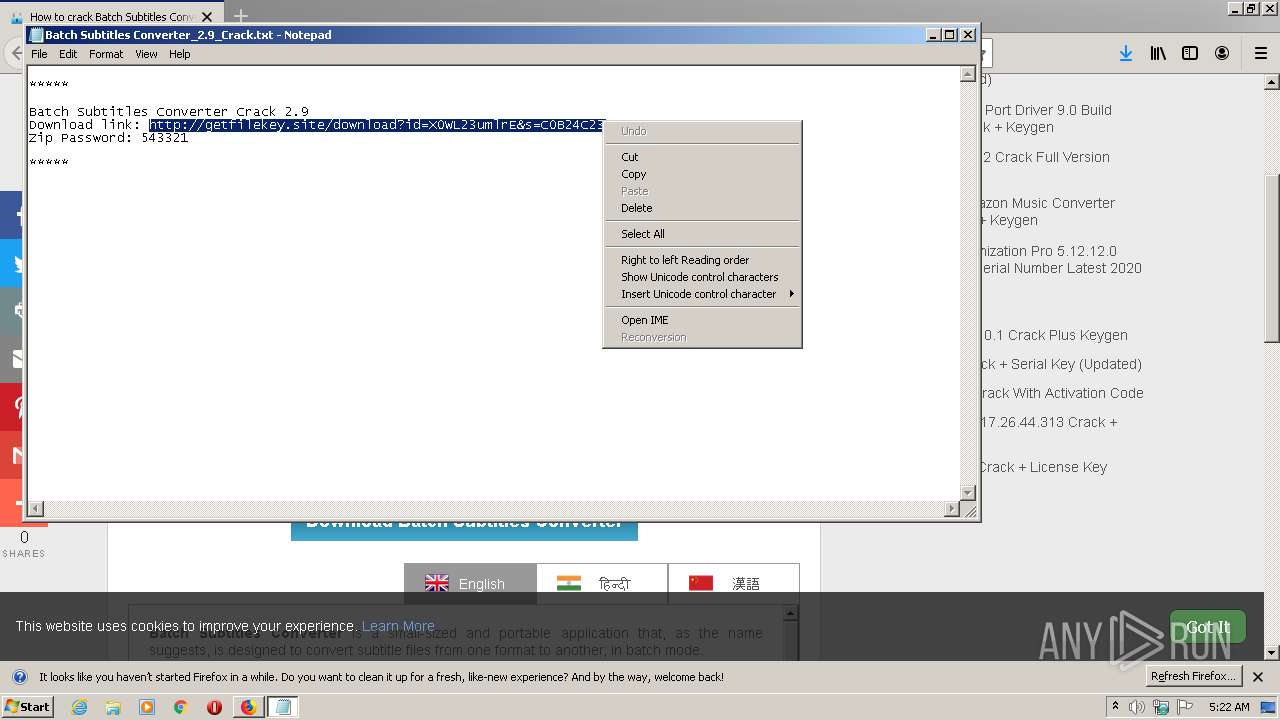Open the volume tray icon
Viewport: 1280px width, 720px height.
(x=1137, y=707)
